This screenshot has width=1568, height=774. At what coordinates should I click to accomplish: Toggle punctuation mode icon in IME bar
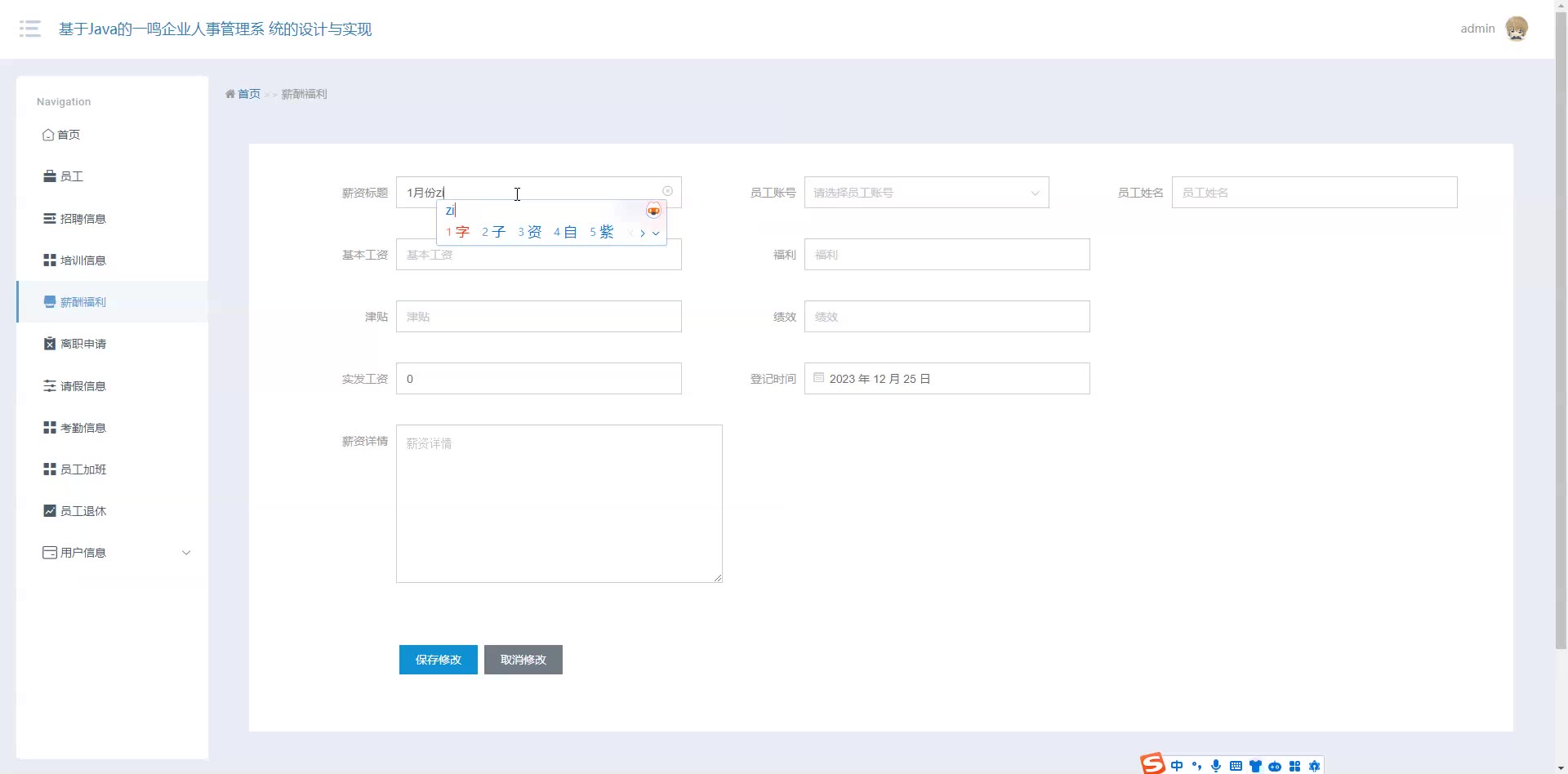pyautogui.click(x=1196, y=766)
